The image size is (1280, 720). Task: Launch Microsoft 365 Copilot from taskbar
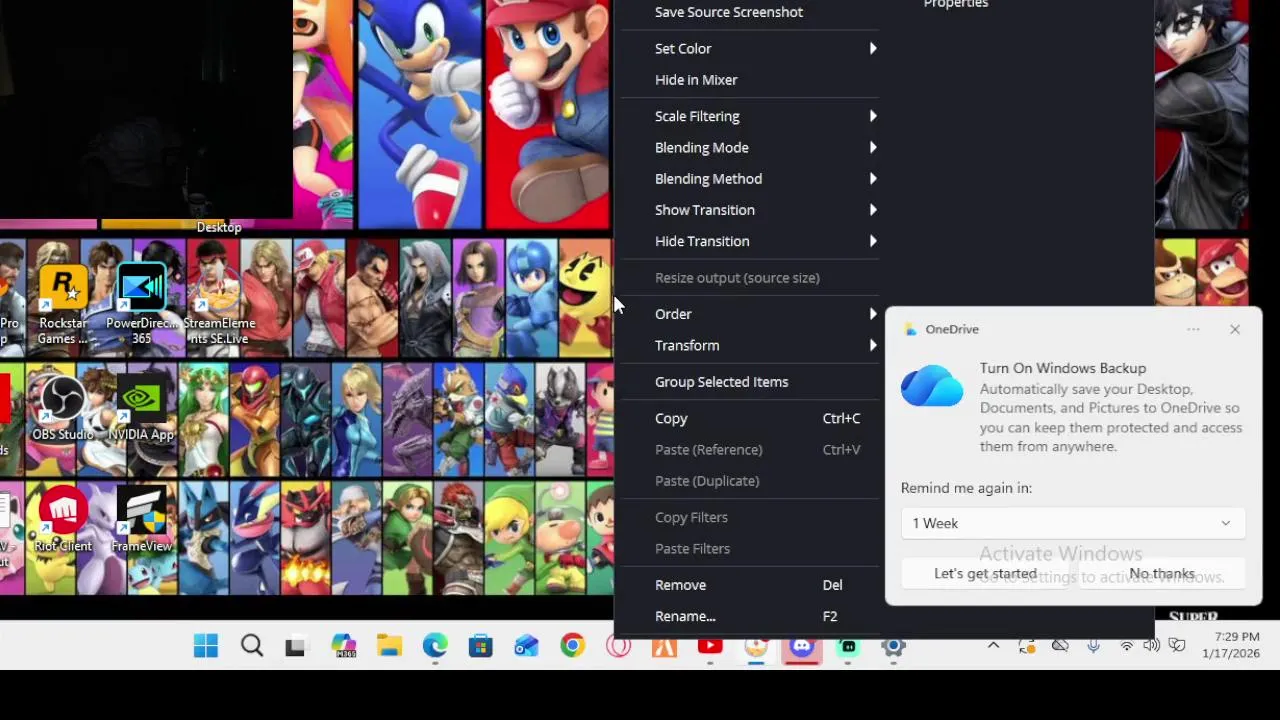pyautogui.click(x=343, y=647)
